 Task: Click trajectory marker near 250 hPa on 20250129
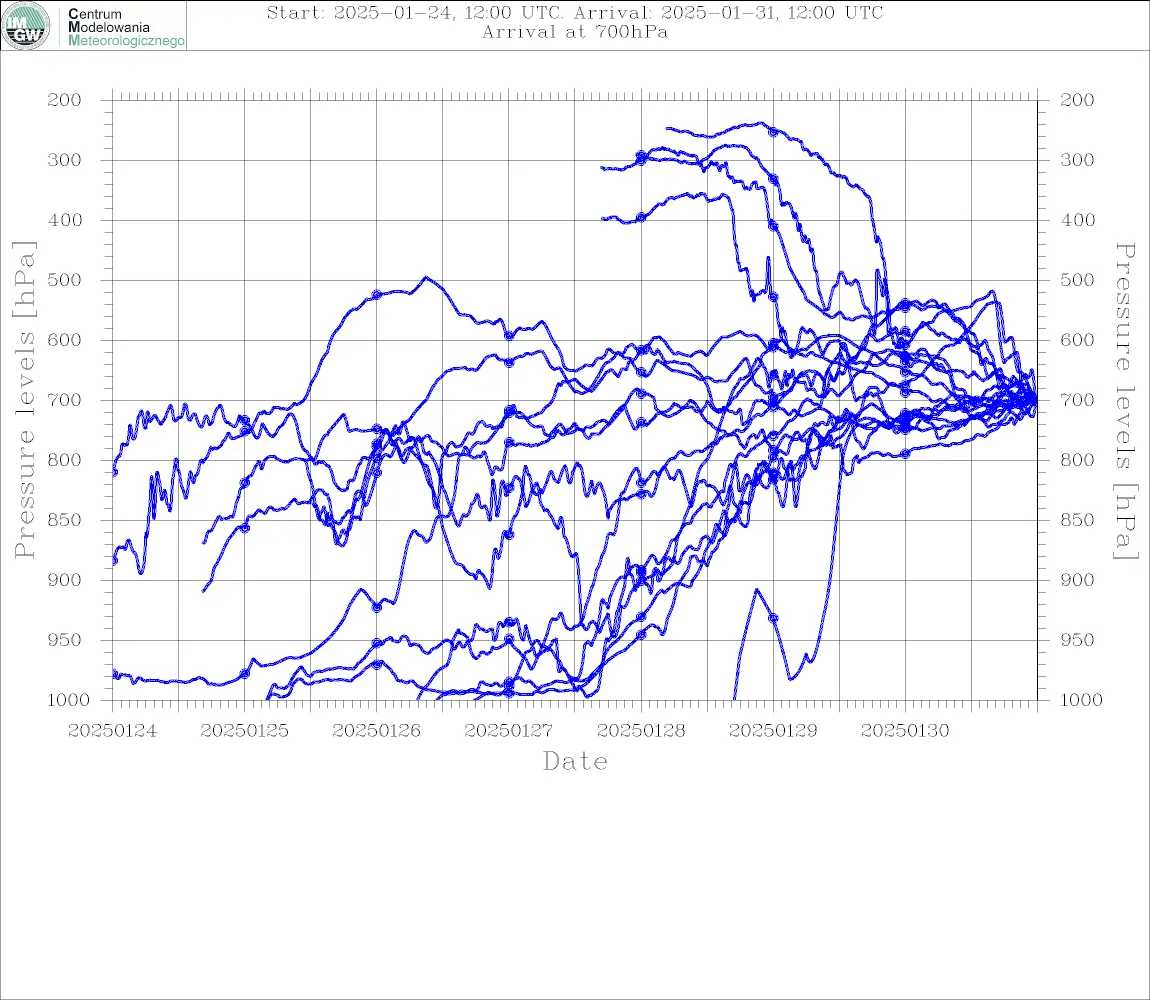(x=773, y=132)
